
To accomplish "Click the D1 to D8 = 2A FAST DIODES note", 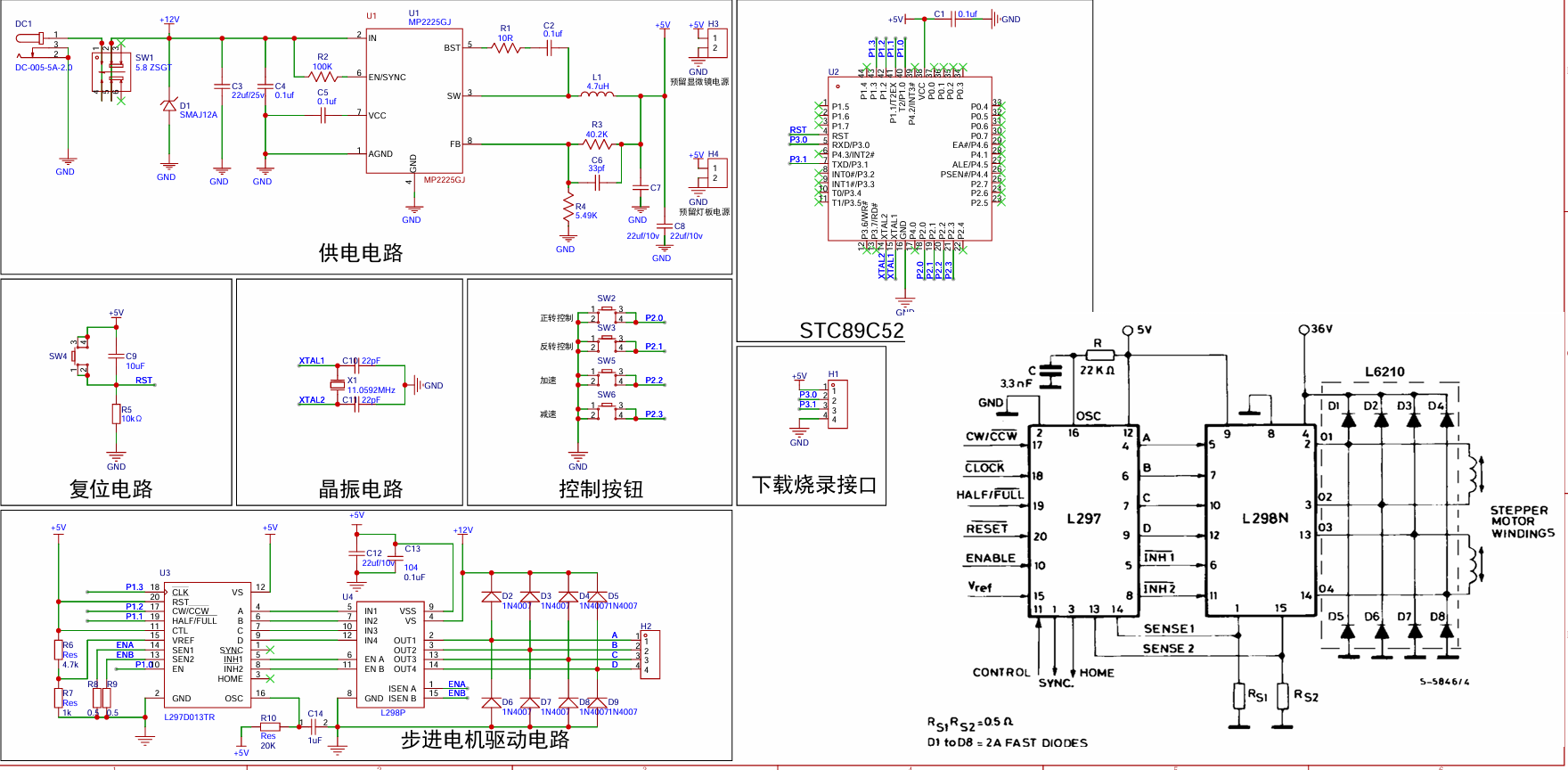I will (1008, 742).
